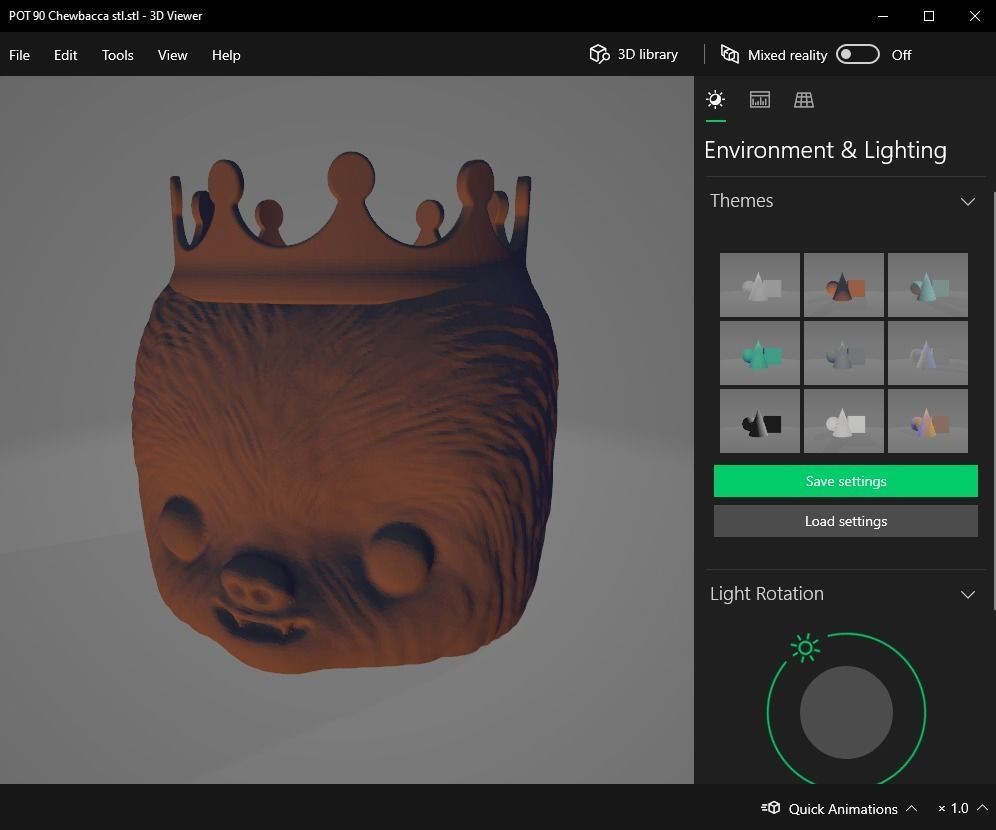Select the light gray shapes theme thumbnail
The width and height of the screenshot is (996, 830).
(844, 420)
